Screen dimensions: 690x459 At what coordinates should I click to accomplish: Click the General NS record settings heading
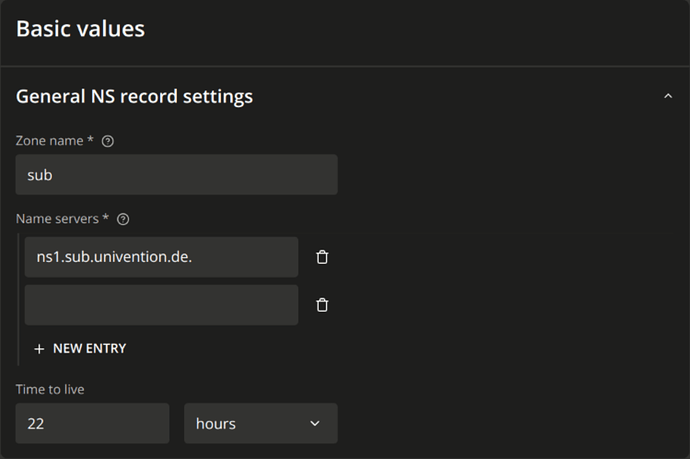pos(134,97)
